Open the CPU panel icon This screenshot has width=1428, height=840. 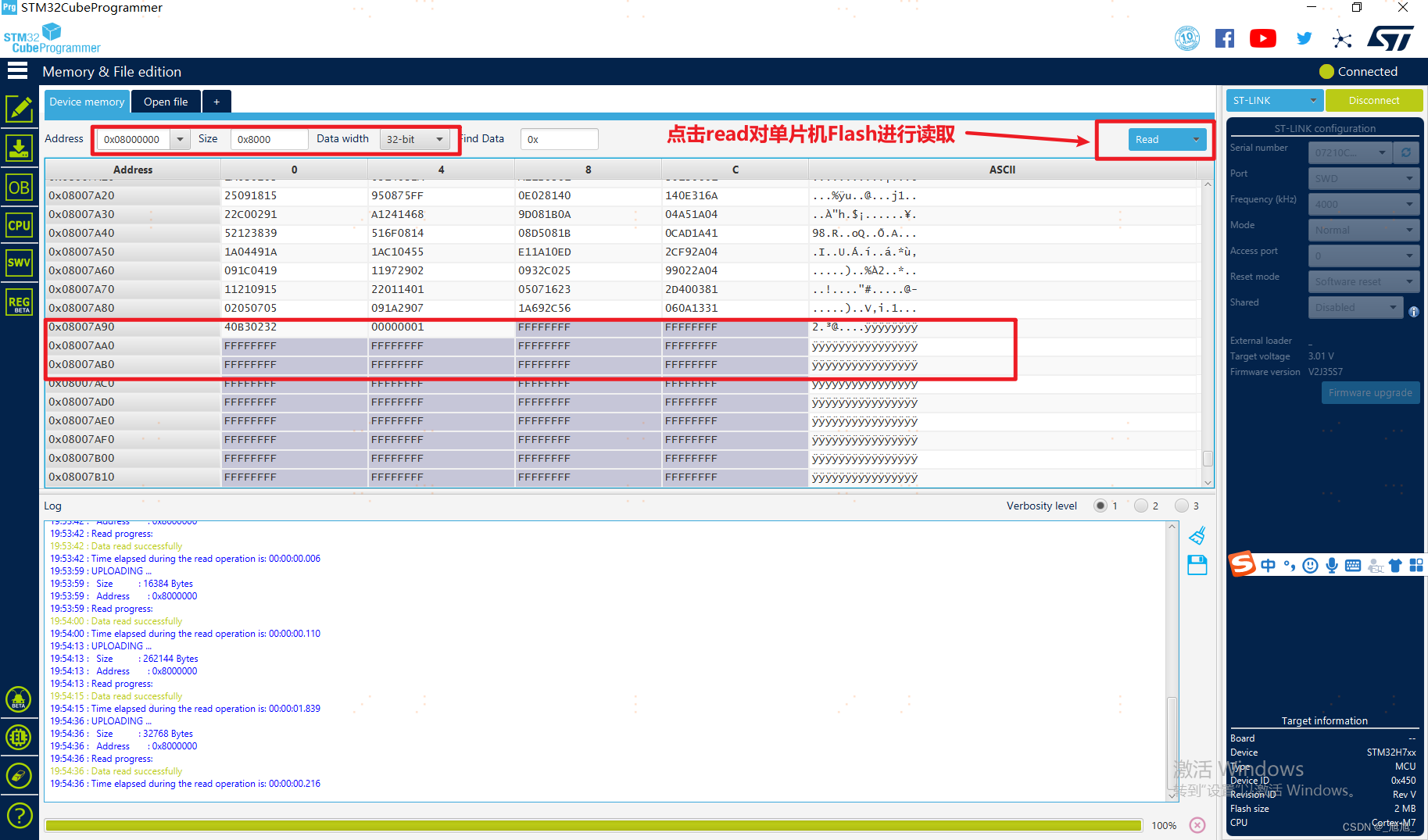[x=19, y=225]
